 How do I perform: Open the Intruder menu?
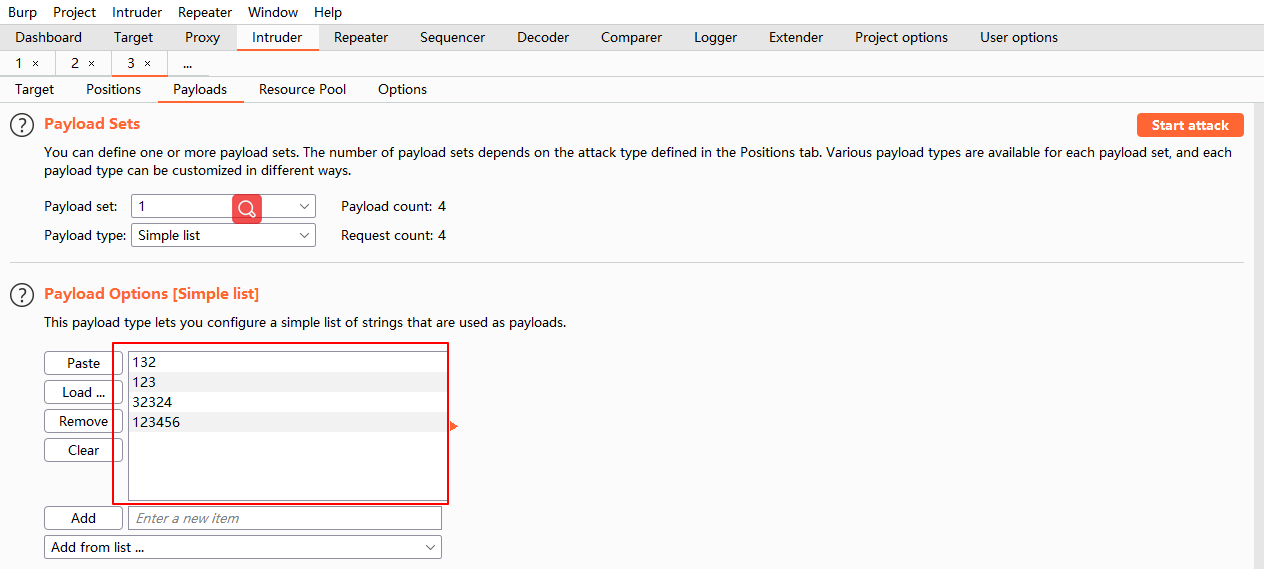click(135, 12)
